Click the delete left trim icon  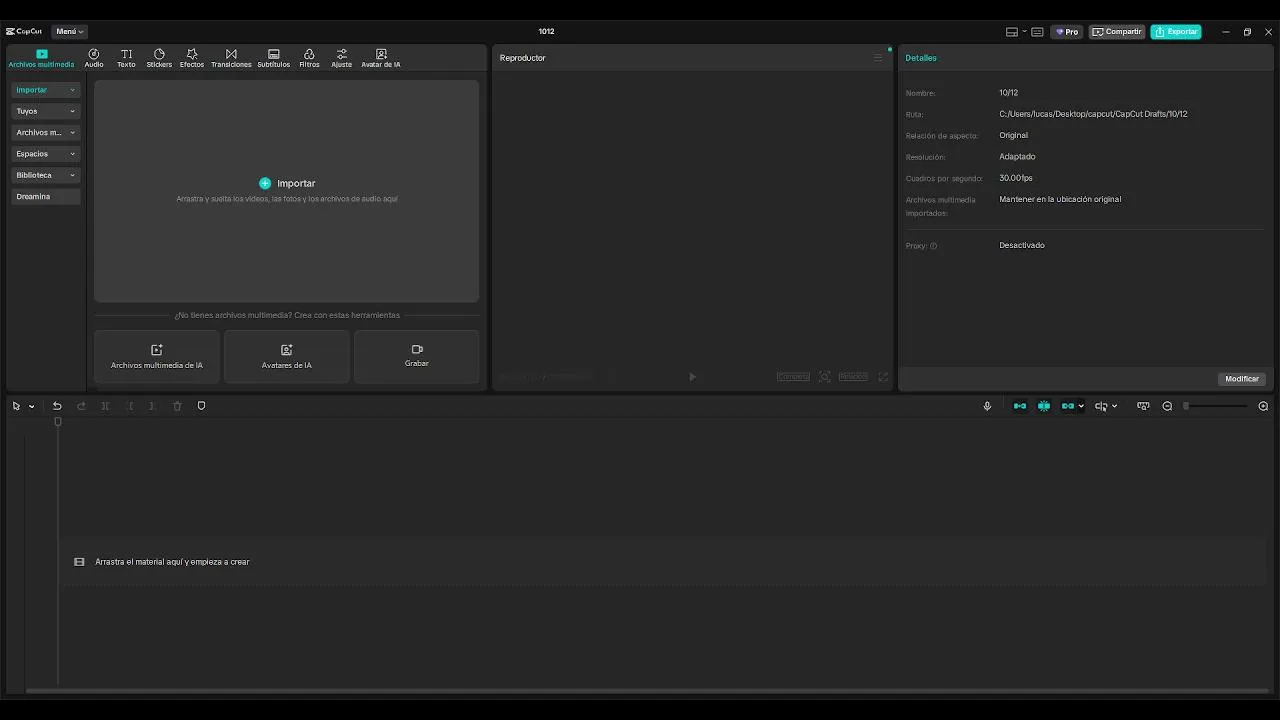tap(129, 406)
